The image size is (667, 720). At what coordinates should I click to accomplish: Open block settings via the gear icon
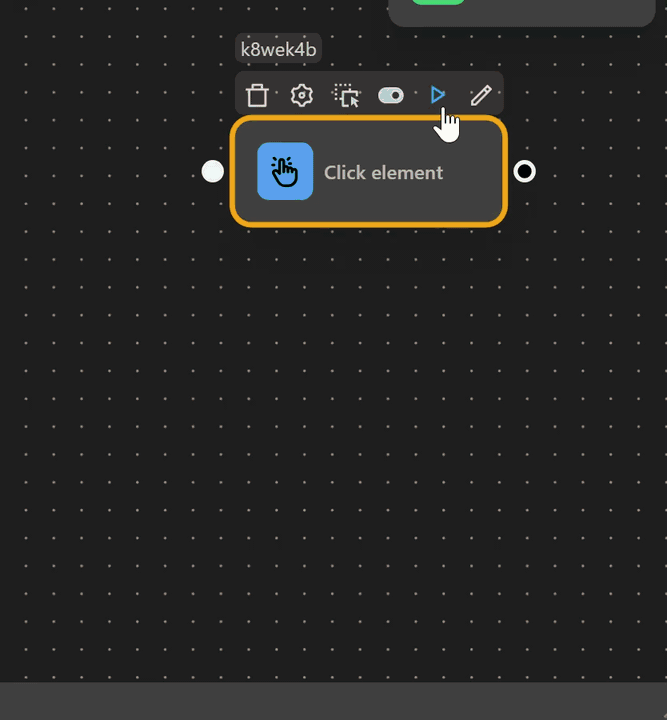[x=301, y=95]
